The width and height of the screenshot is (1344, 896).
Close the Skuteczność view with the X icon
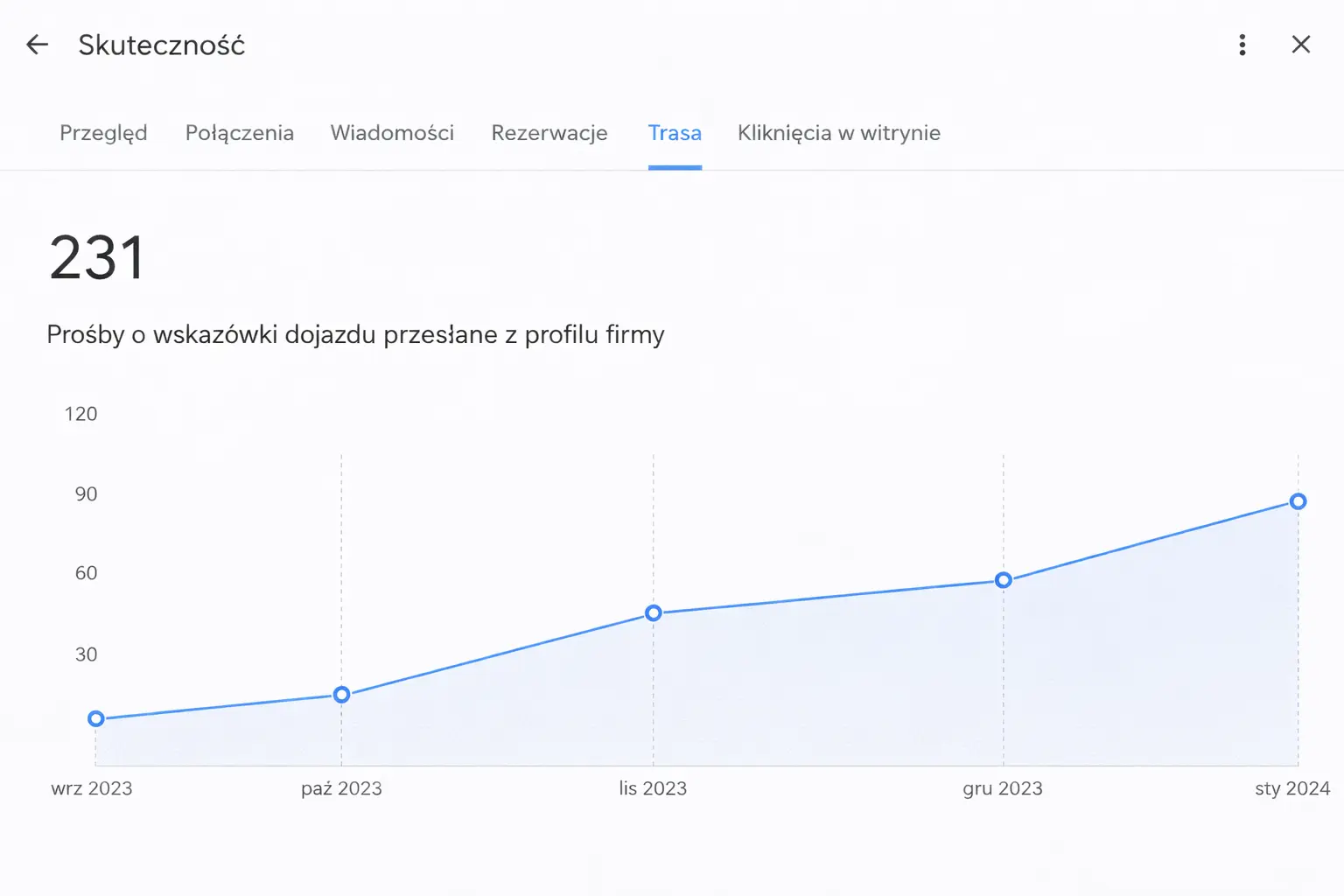click(1301, 45)
